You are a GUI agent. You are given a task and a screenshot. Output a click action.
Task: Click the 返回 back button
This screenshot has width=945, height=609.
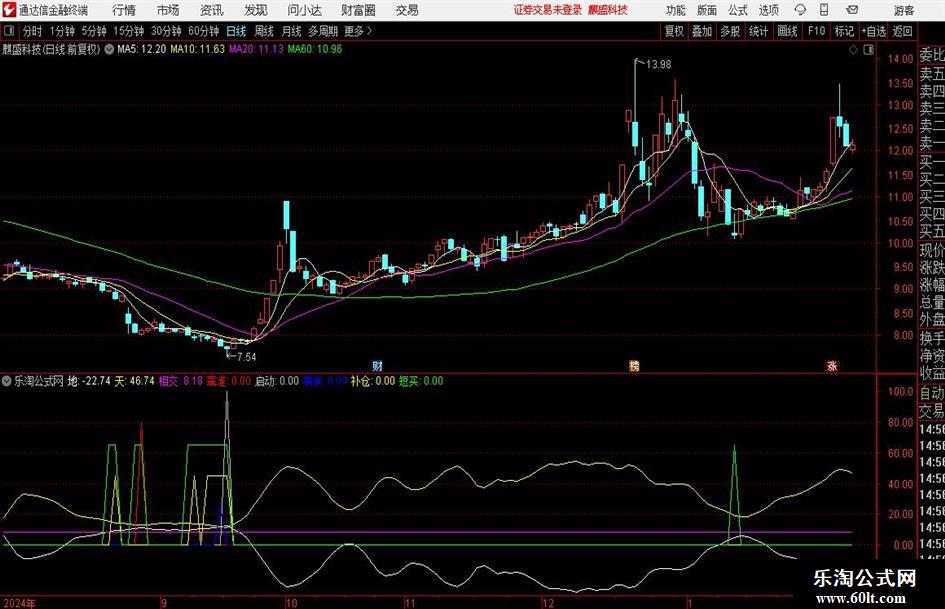point(902,31)
